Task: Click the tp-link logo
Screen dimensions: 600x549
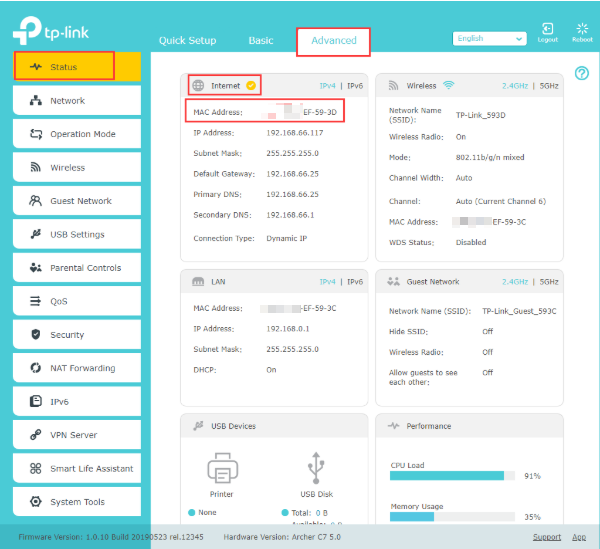Action: 51,31
